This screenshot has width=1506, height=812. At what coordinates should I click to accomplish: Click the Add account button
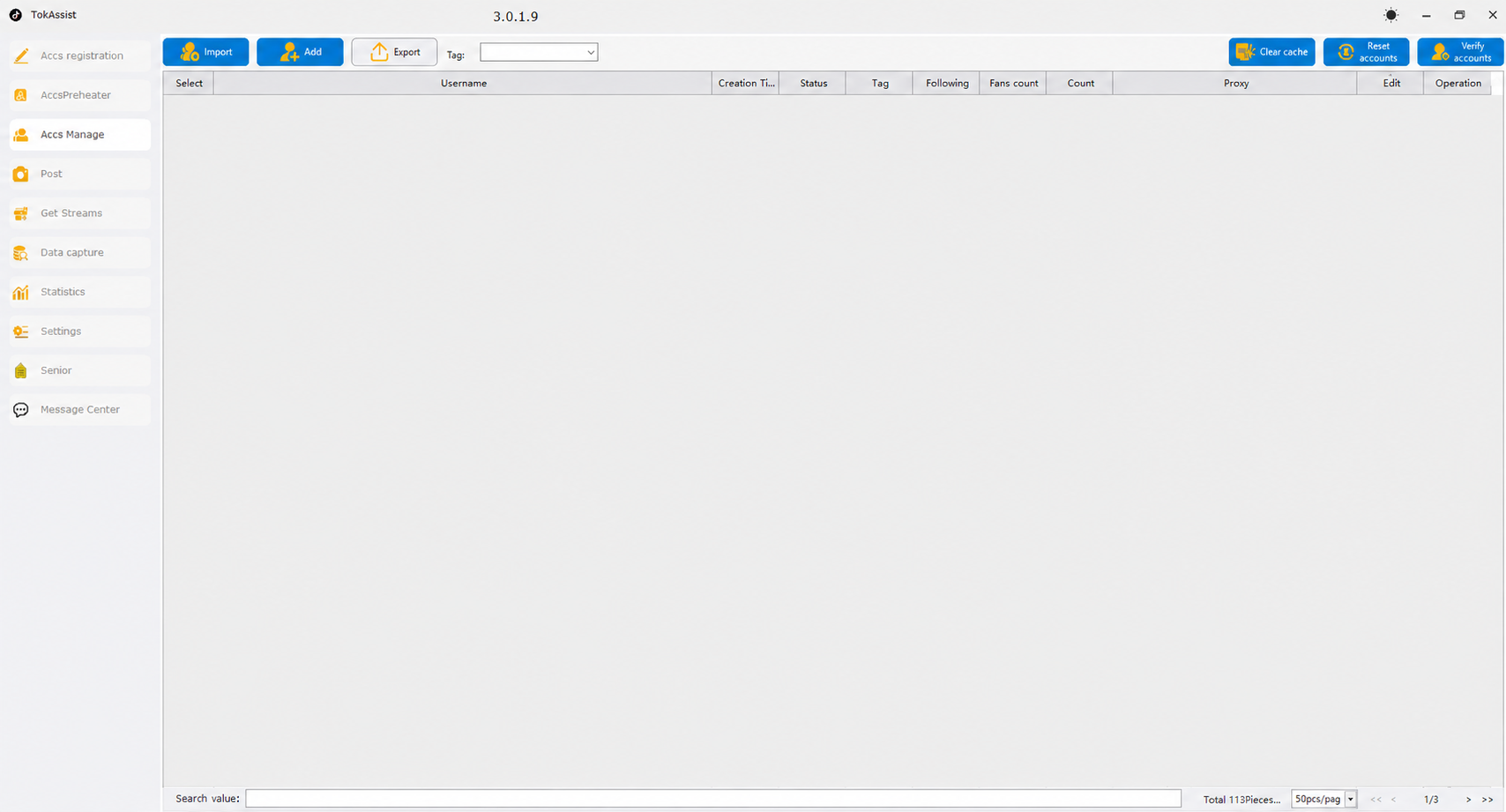(x=300, y=52)
